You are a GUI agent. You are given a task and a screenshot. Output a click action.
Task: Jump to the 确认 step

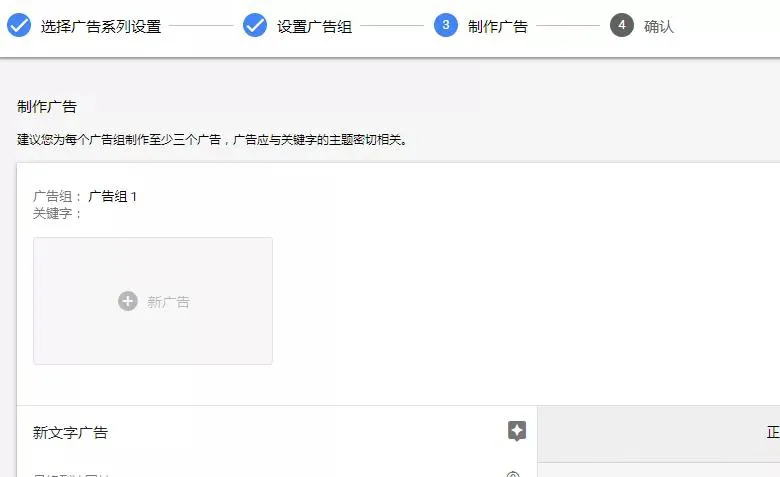(659, 26)
